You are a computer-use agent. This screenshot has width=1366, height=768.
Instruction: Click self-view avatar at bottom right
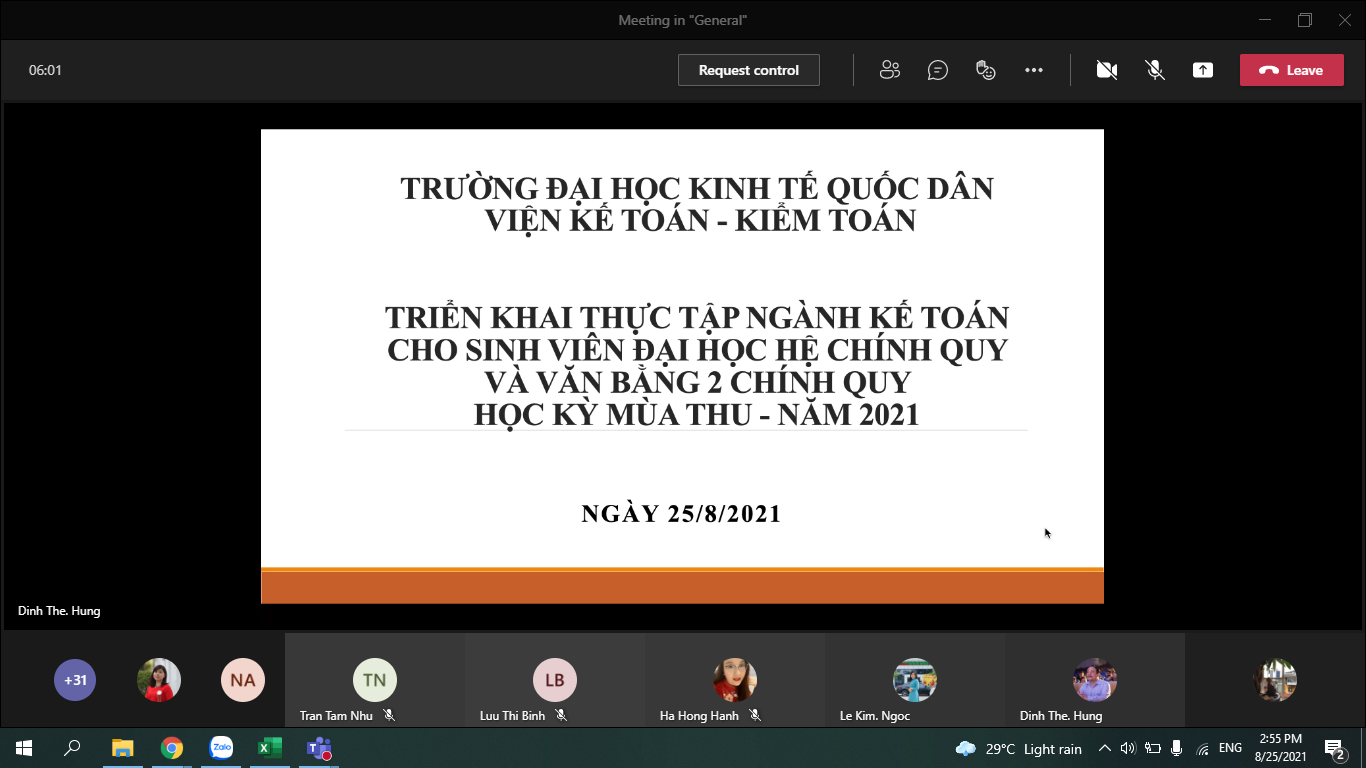[1275, 680]
